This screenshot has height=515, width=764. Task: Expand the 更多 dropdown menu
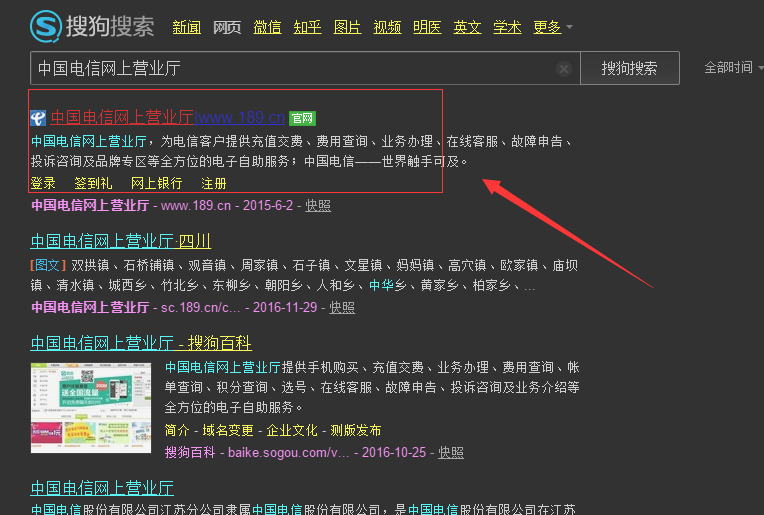click(553, 27)
